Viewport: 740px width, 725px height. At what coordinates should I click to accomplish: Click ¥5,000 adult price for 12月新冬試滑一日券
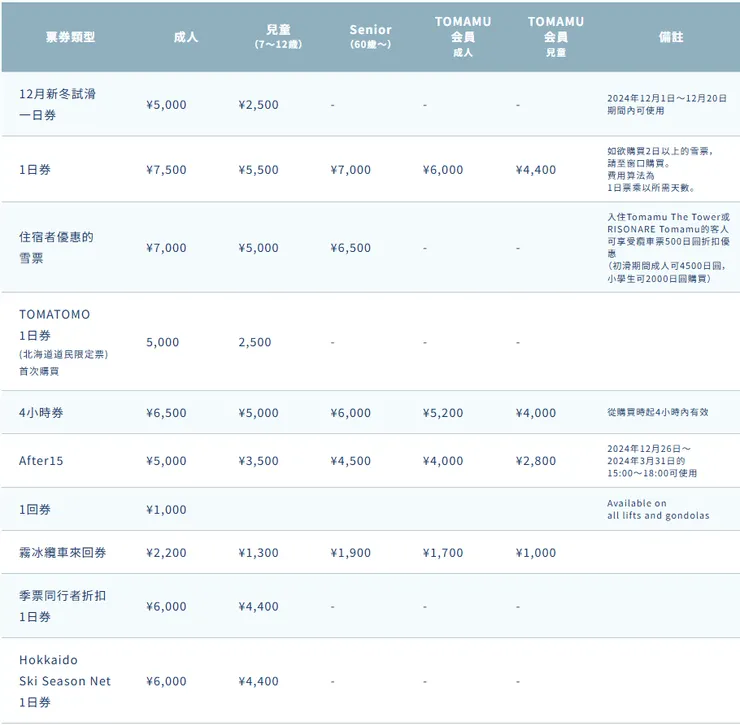[x=166, y=105]
